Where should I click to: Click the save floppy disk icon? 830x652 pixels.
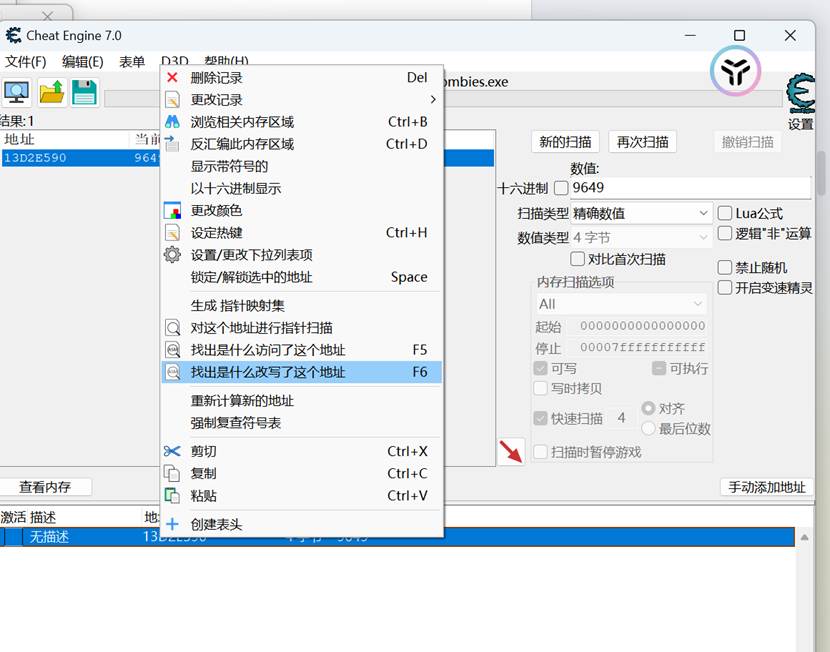[85, 93]
